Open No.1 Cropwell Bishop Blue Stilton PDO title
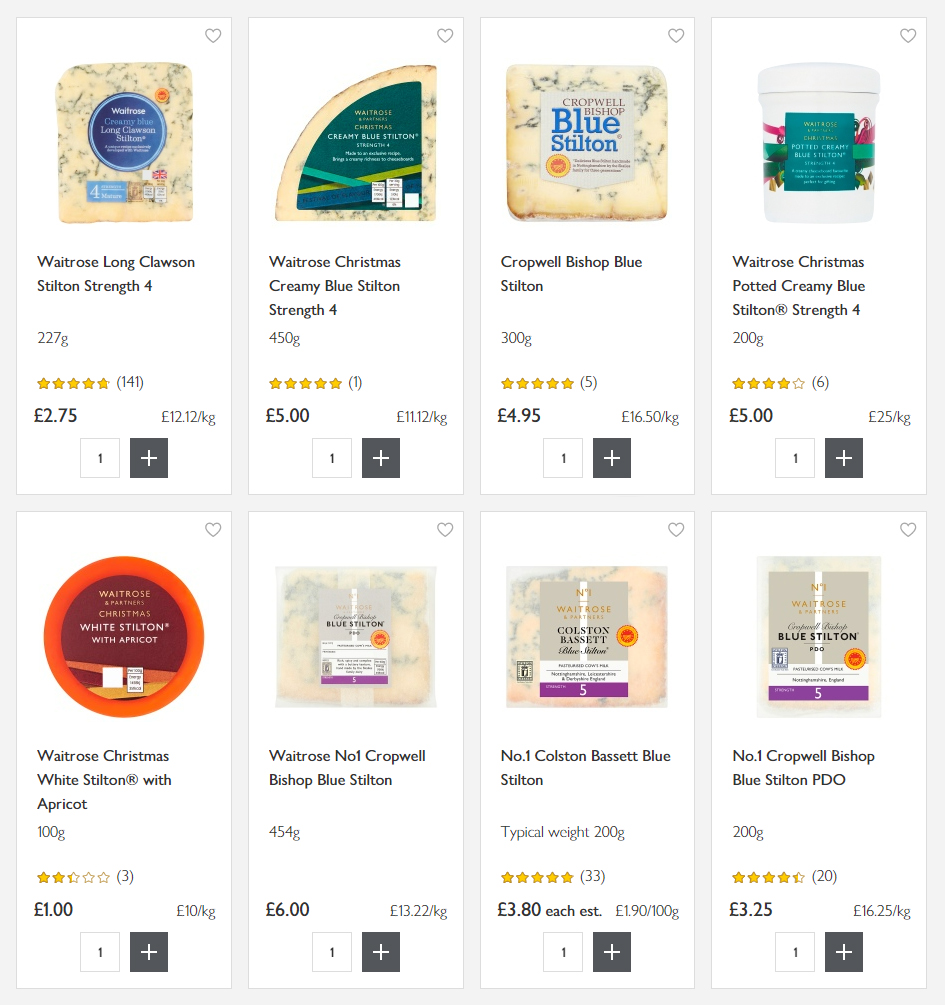Image resolution: width=945 pixels, height=1005 pixels. pyautogui.click(x=803, y=768)
